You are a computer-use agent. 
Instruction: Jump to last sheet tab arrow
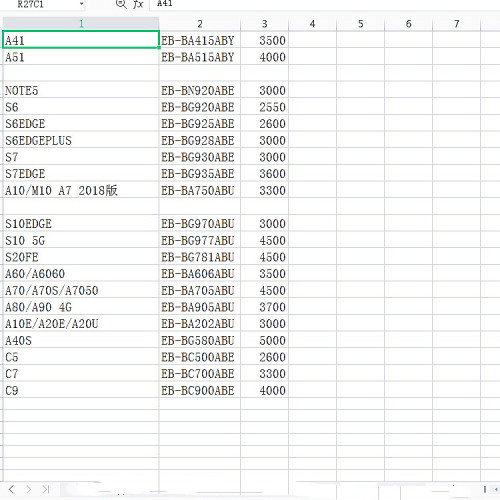[46, 489]
